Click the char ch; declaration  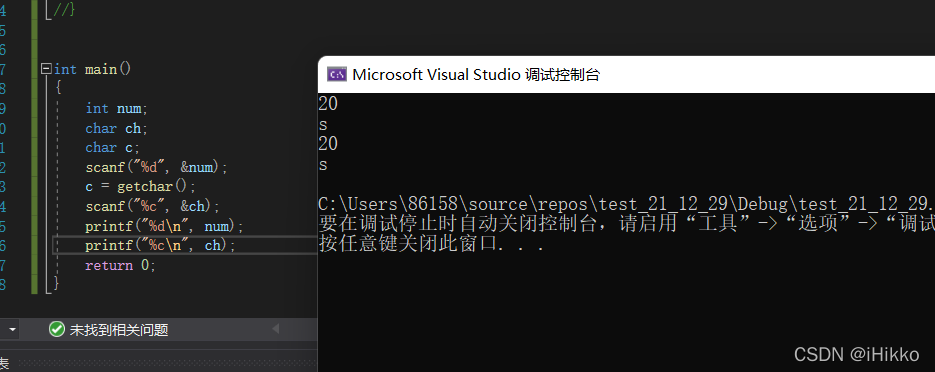[x=116, y=128]
